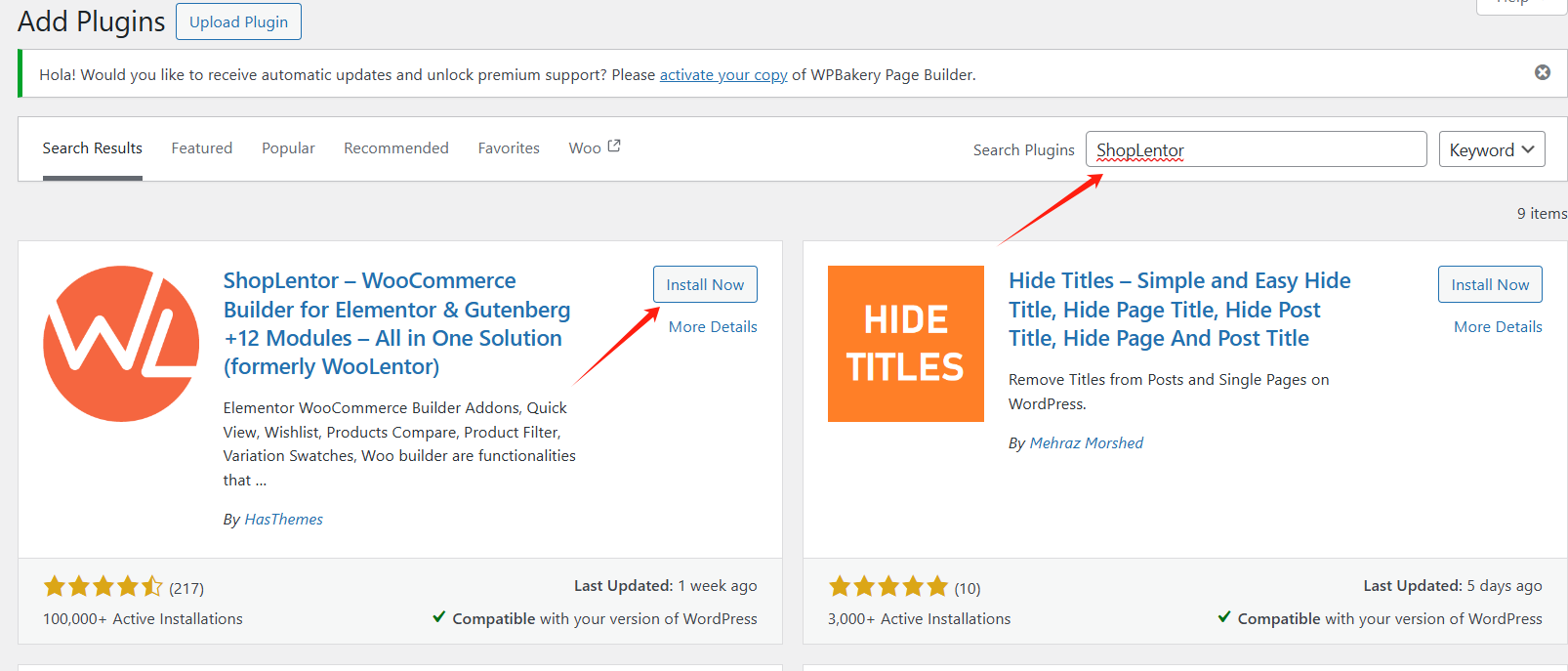Install the ShopLentor plugin now
This screenshot has width=1568, height=671.
[705, 284]
